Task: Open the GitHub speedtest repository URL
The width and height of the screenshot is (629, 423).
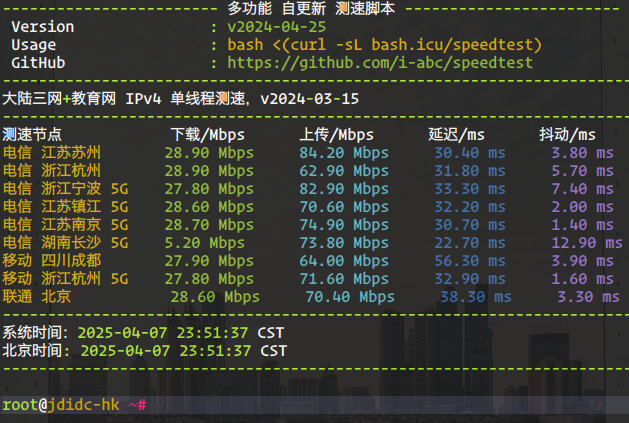Action: [380, 63]
